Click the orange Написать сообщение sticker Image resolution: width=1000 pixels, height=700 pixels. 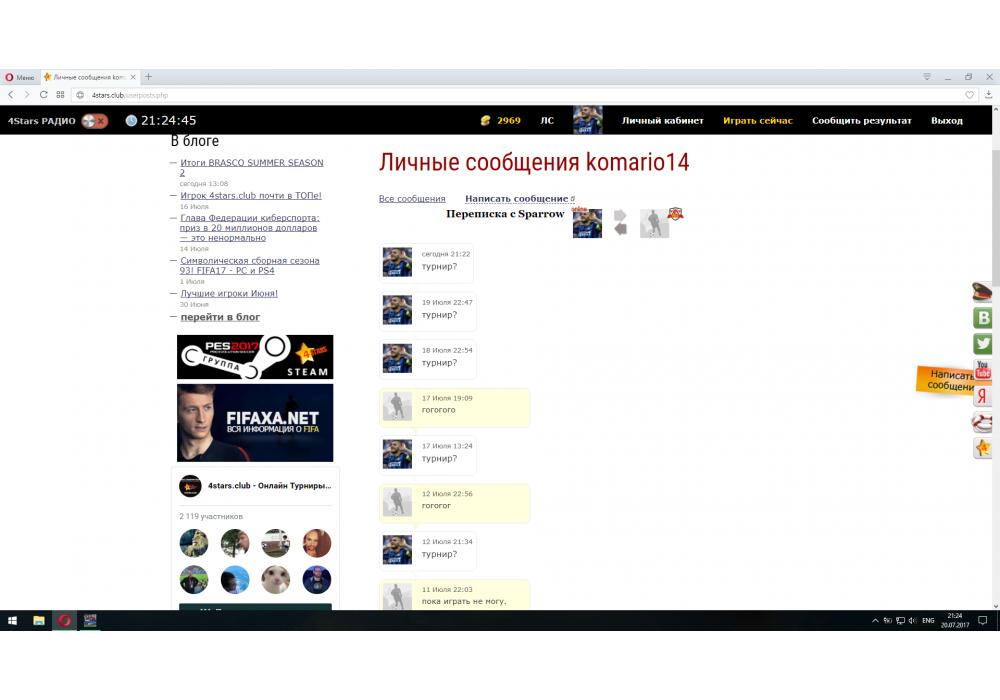tap(945, 379)
